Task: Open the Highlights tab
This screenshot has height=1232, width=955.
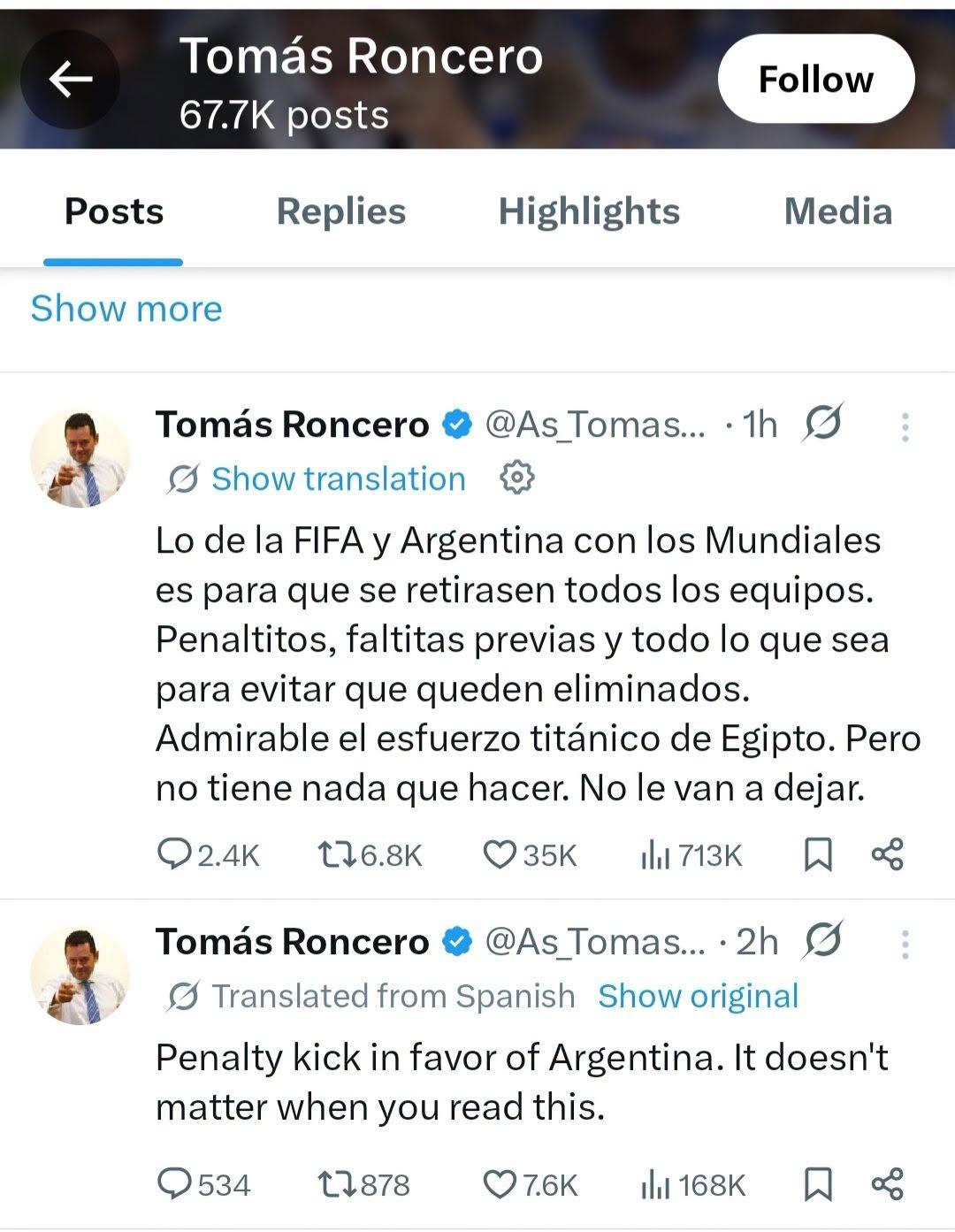Action: [x=589, y=211]
